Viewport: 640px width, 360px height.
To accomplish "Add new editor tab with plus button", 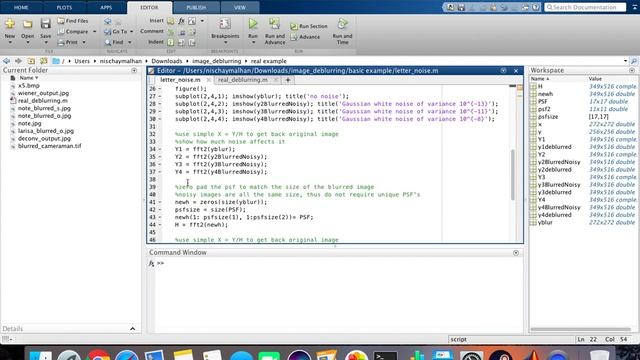I will [288, 80].
